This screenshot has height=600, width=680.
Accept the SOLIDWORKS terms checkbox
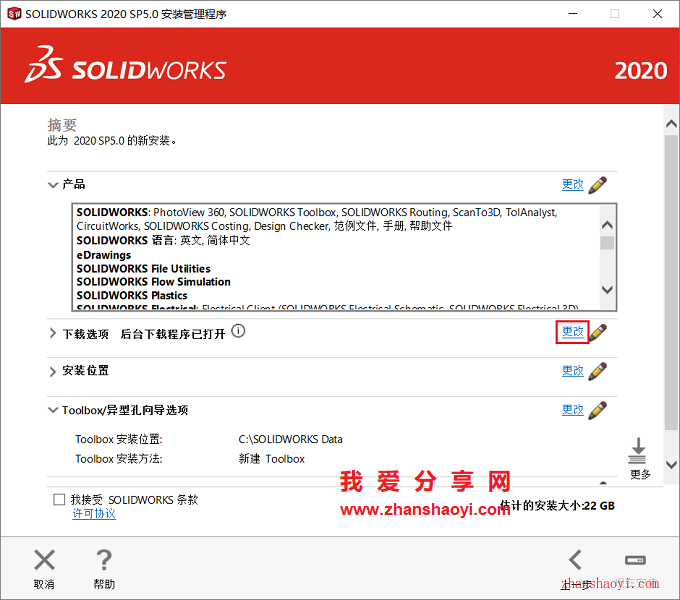click(59, 499)
